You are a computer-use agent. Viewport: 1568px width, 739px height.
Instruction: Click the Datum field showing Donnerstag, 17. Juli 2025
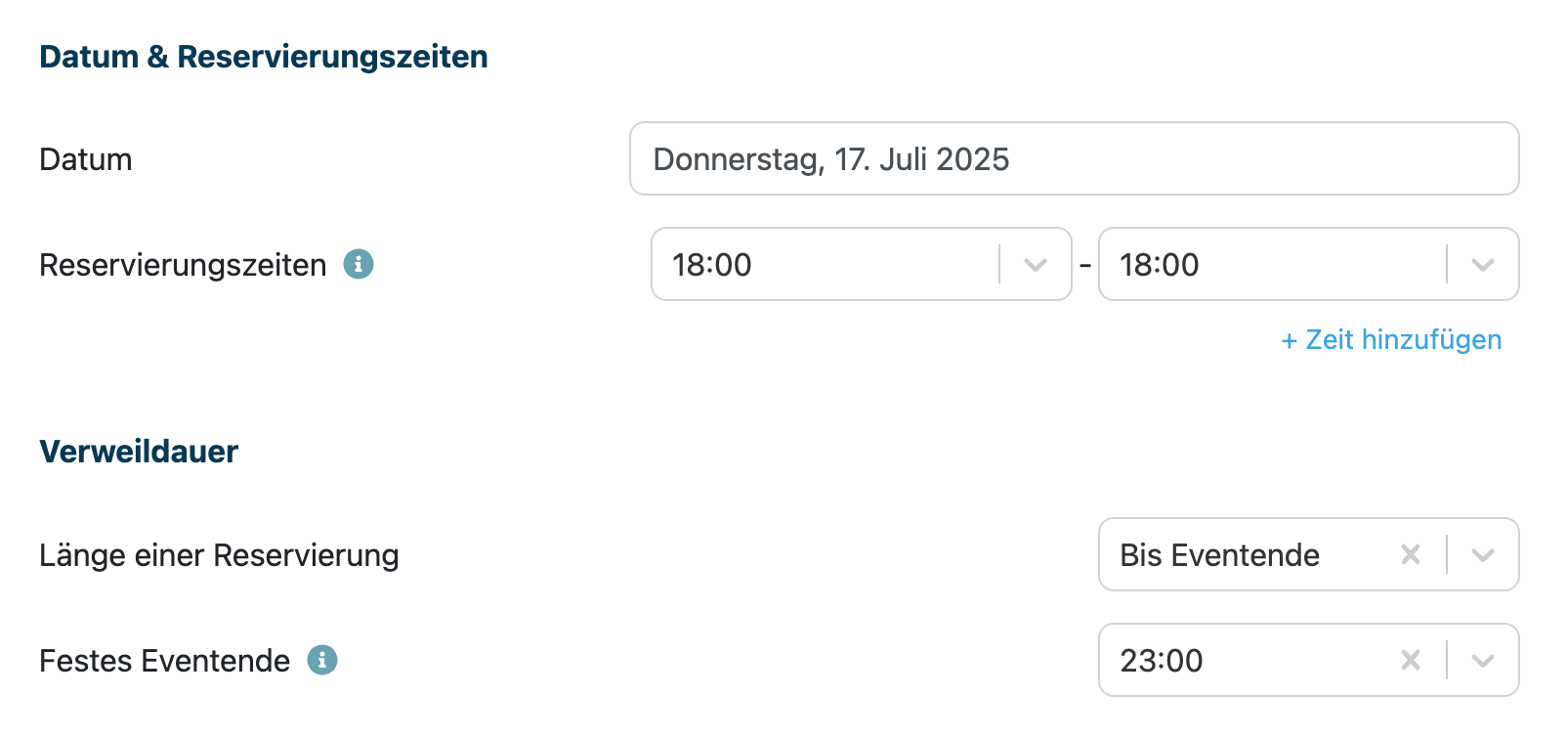pos(1075,158)
